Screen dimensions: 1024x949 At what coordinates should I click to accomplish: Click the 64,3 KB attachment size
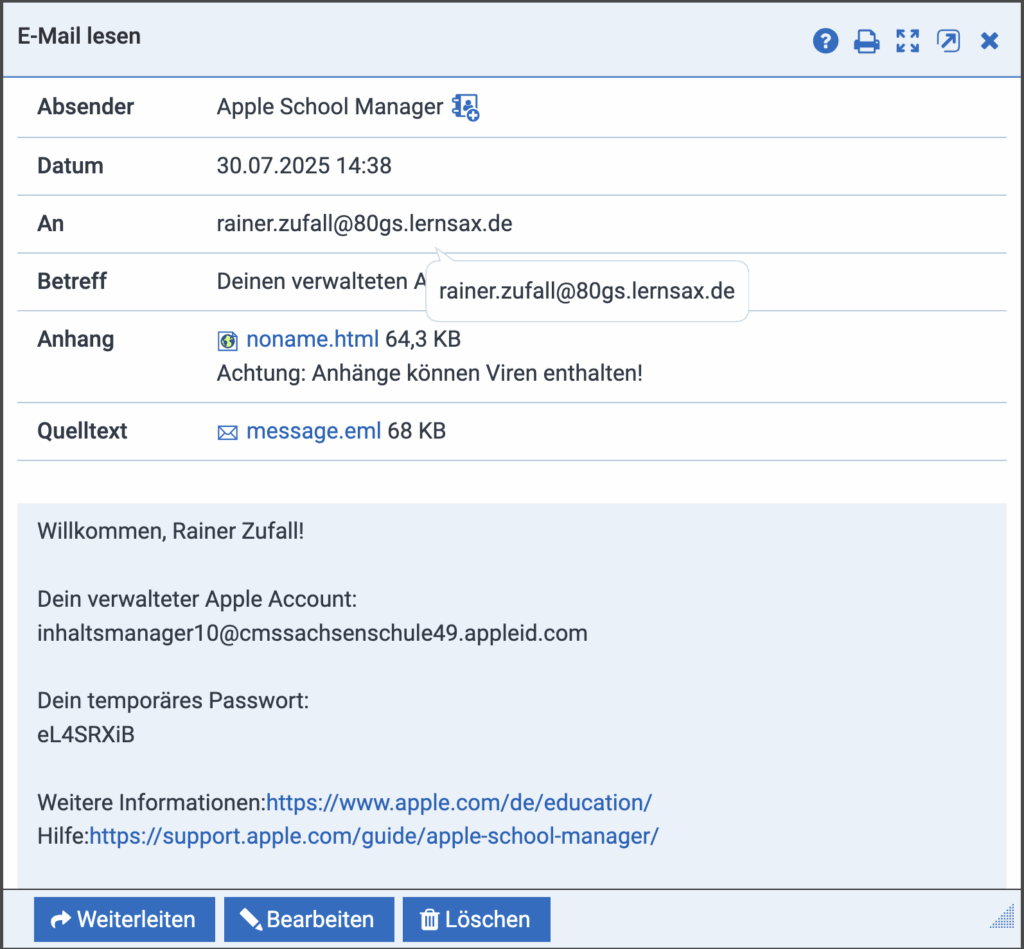click(423, 339)
